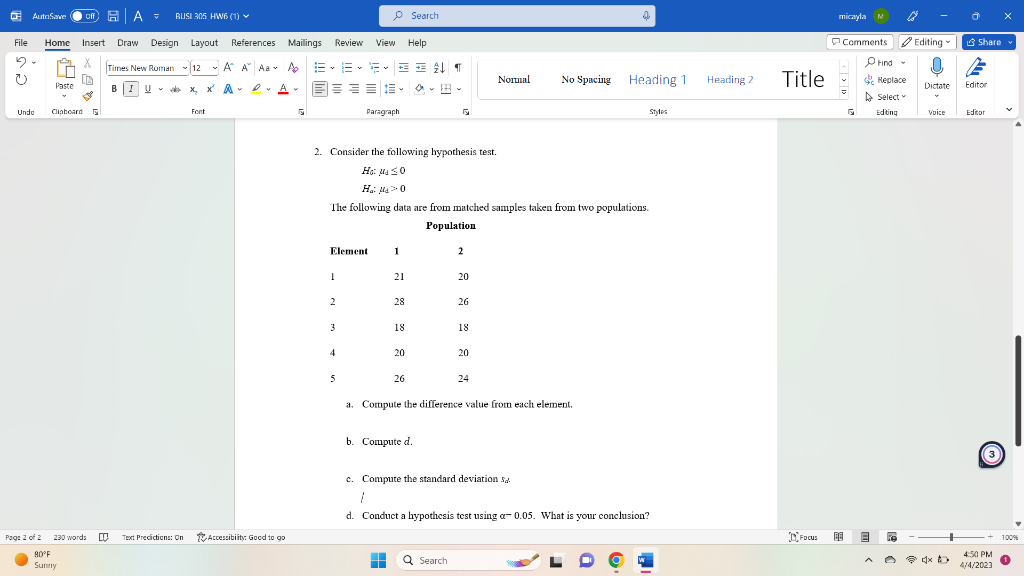Open Change Case Aa dropdown
Screen dimensions: 1024x576
click(268, 67)
